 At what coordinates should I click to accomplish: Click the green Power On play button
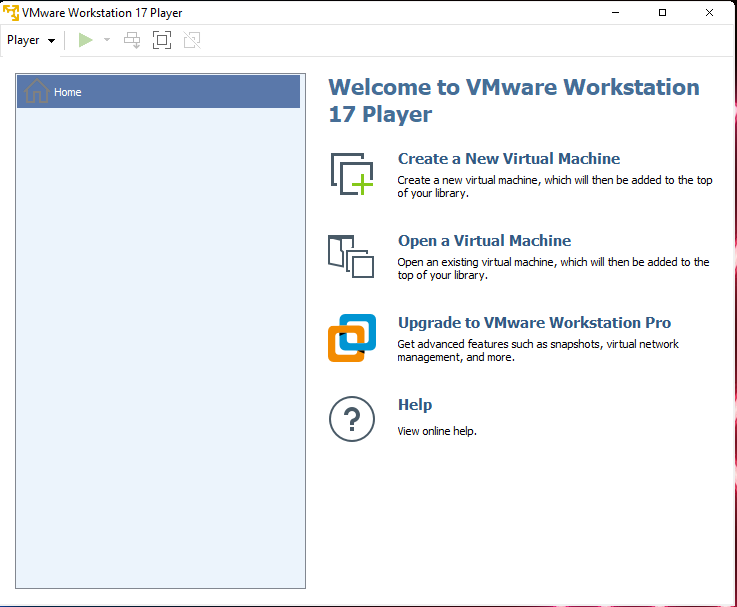[86, 40]
